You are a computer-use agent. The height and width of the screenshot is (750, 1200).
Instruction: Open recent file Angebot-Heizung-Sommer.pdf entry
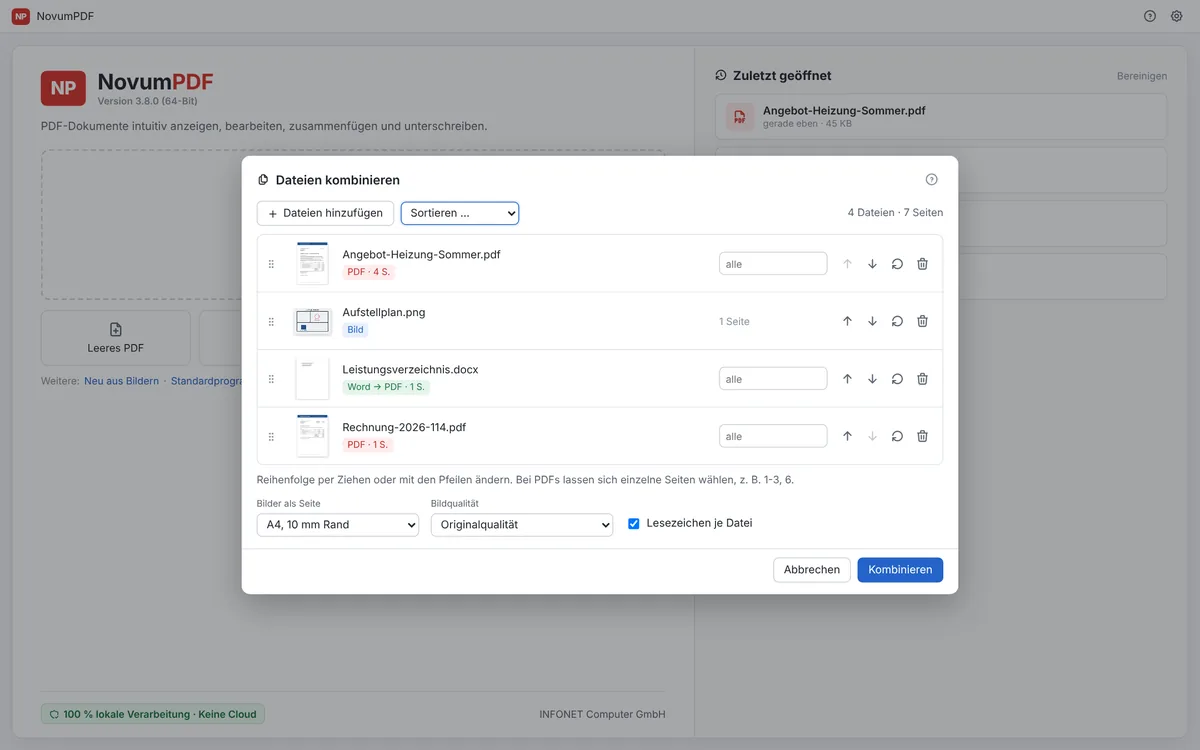point(941,117)
